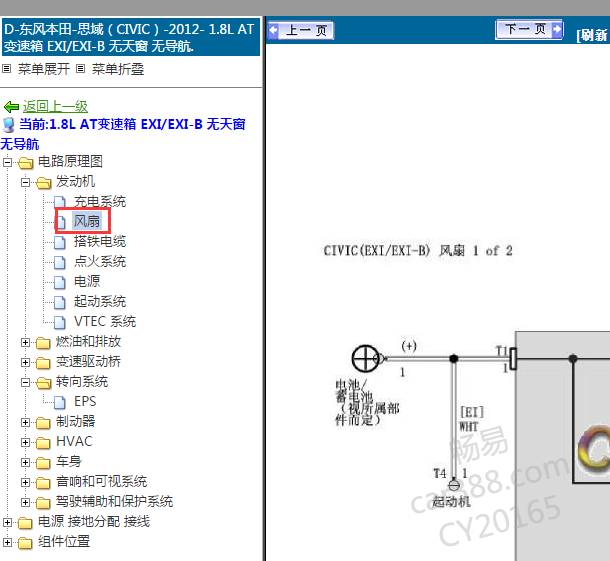610x561 pixels.
Task: Open the 搭铁电缆 diagram
Action: [x=100, y=242]
